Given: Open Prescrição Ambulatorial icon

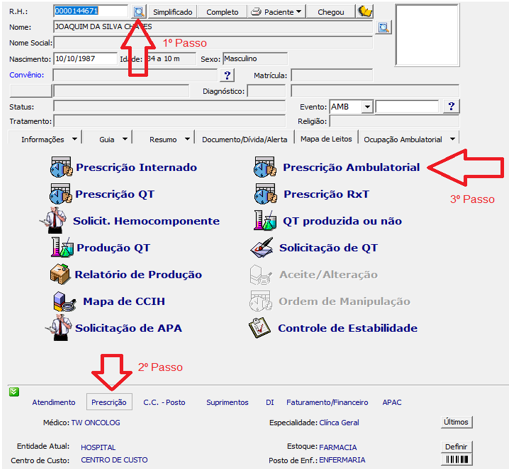Looking at the screenshot, I should 265,167.
